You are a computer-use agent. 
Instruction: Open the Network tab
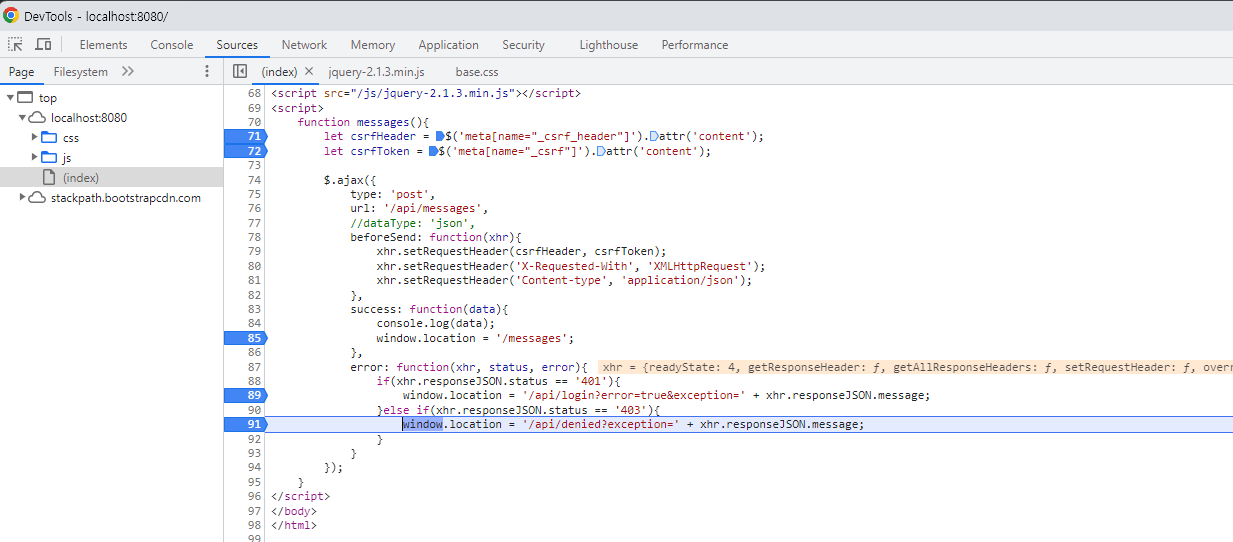[304, 45]
